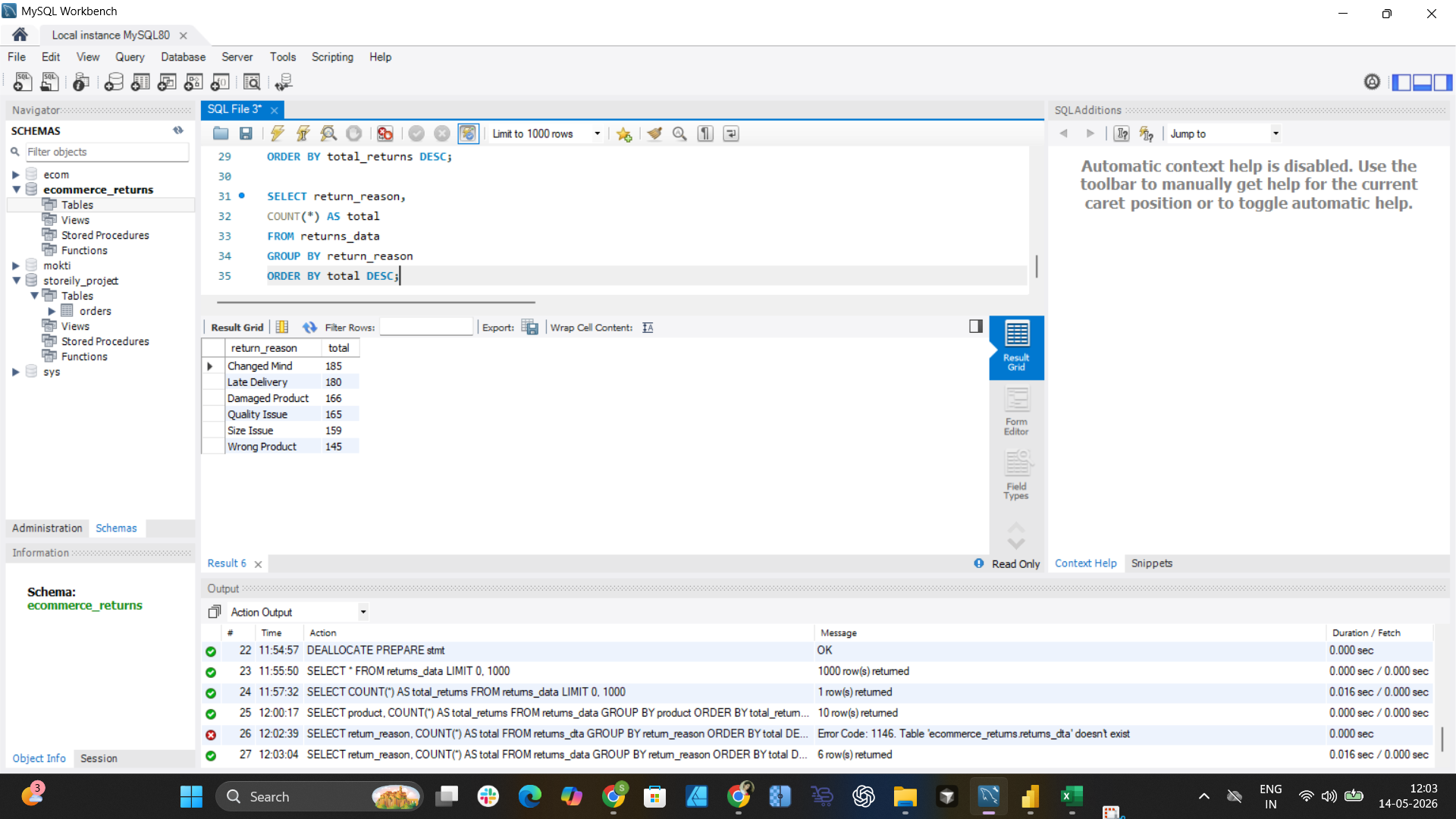Open Field Types side panel

1016,475
